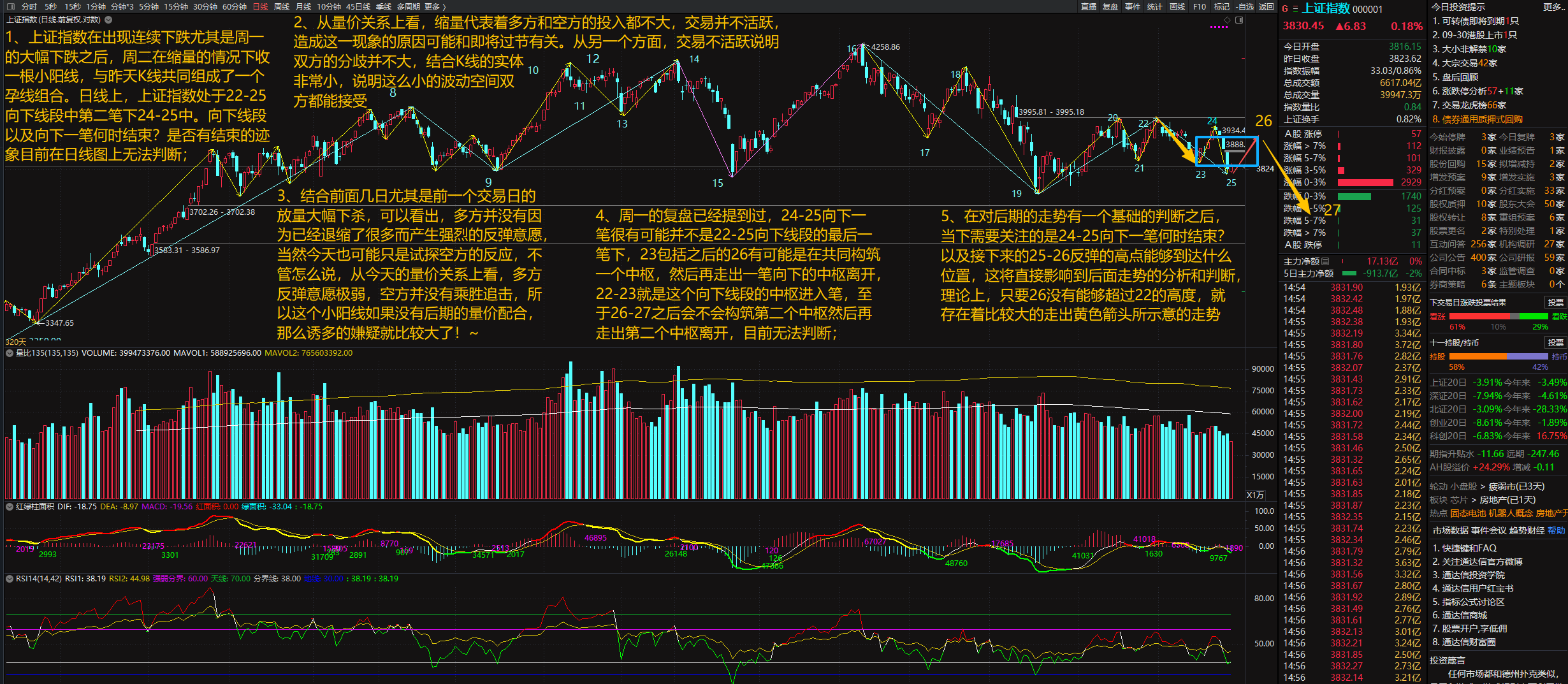Click the 复盘 toolbar button

[1110, 6]
